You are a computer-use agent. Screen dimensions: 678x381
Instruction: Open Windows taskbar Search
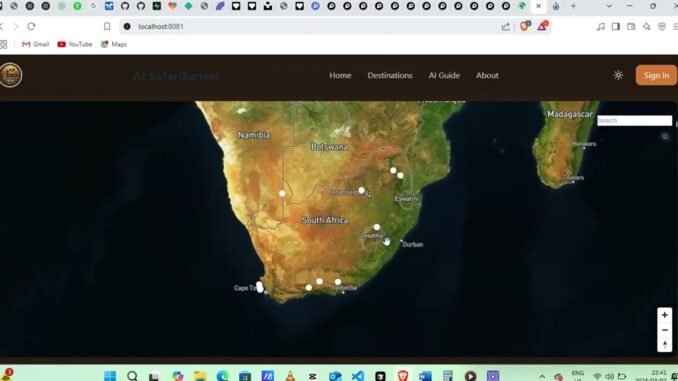[x=132, y=375]
